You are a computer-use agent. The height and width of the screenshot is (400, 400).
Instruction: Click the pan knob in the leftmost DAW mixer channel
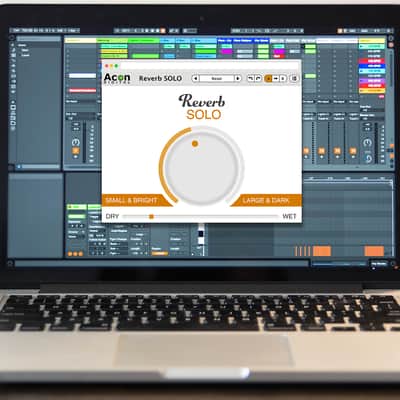coord(76,142)
